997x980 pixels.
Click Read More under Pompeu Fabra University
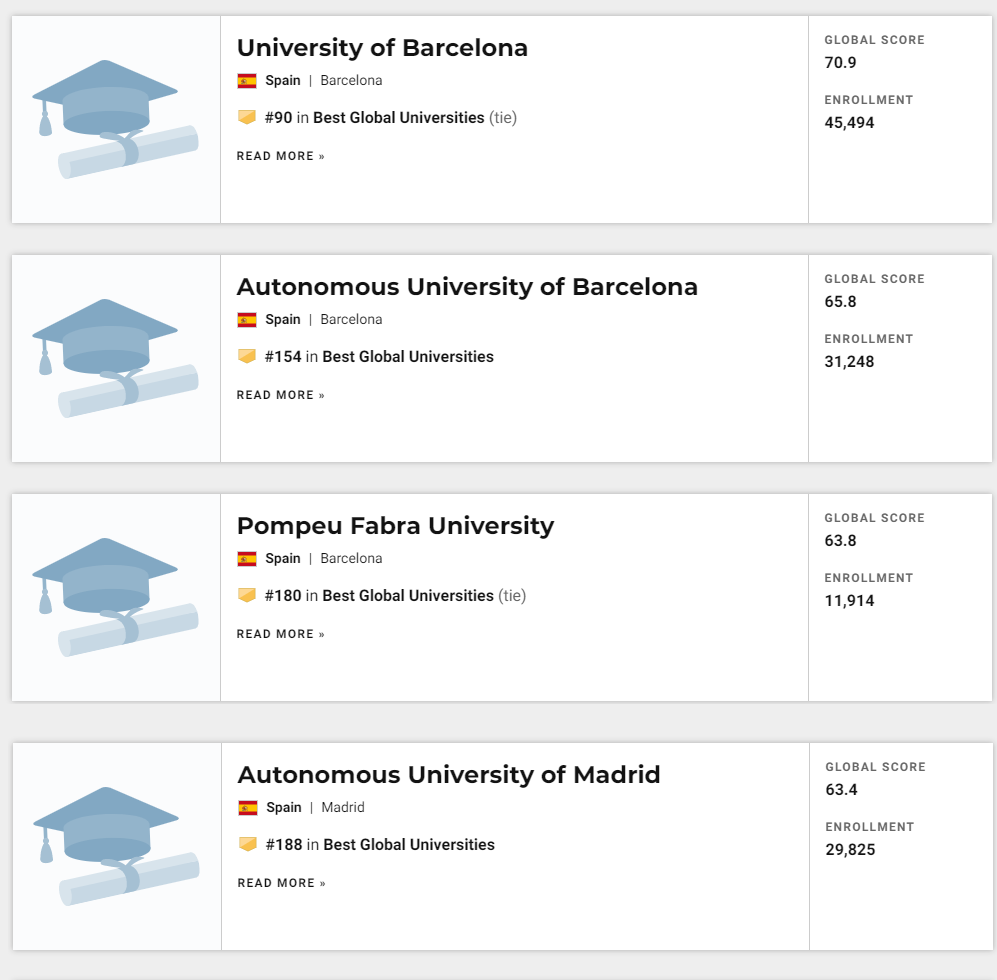coord(280,635)
